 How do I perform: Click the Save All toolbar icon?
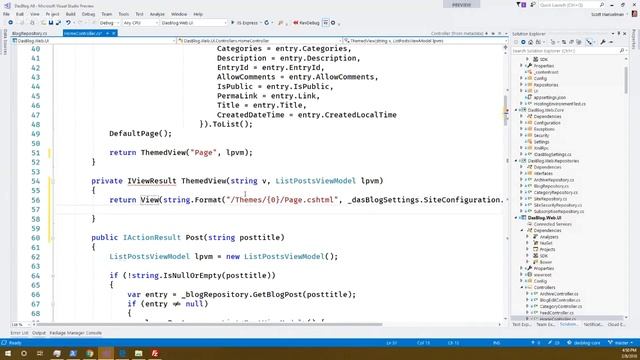coord(58,23)
